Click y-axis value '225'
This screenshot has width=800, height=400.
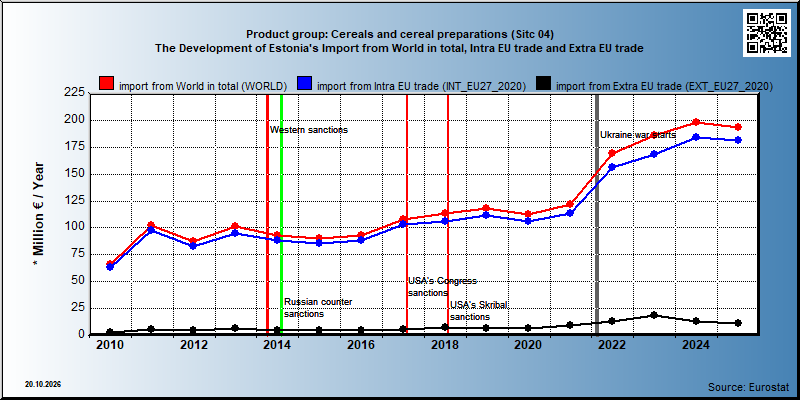click(73, 93)
